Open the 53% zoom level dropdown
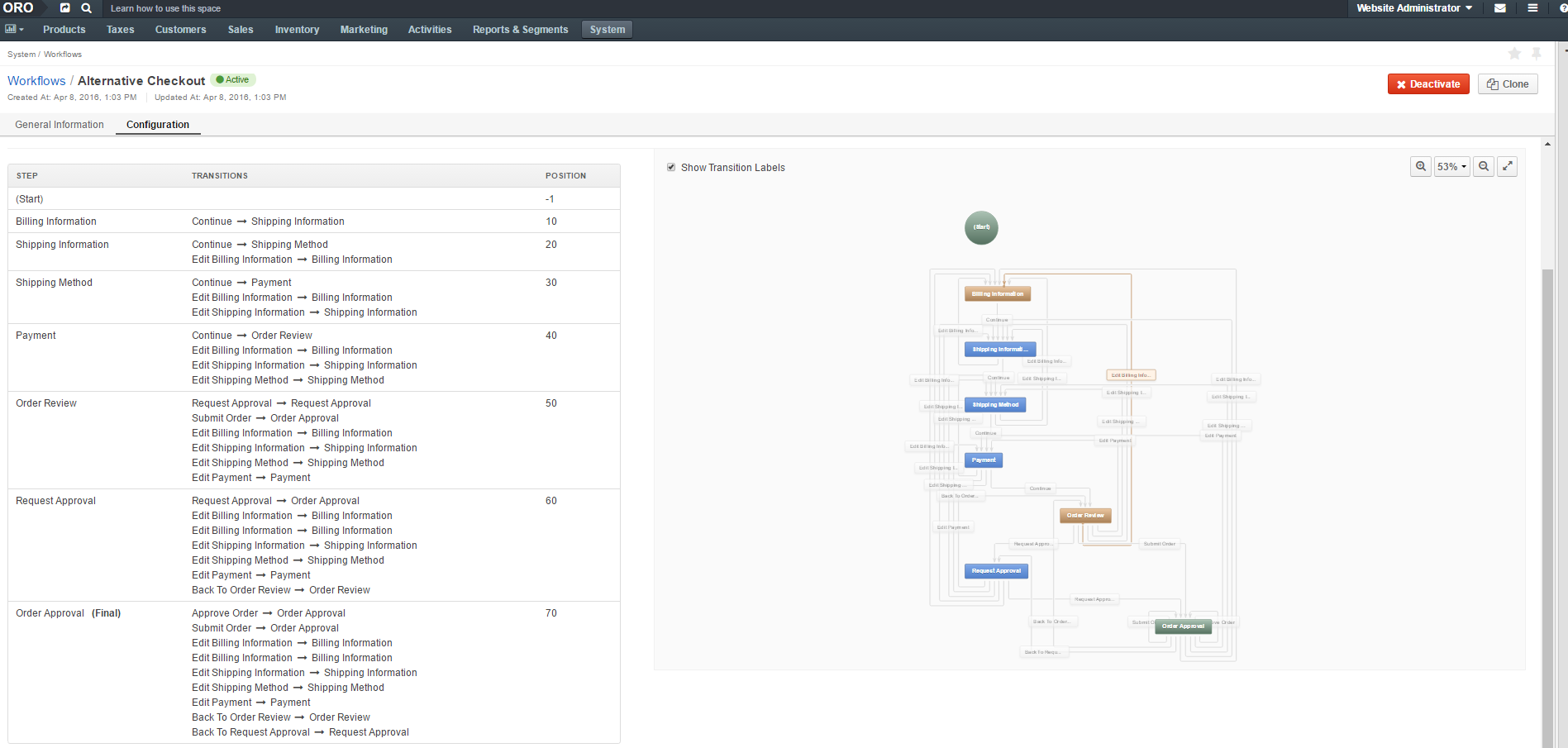 point(1451,166)
